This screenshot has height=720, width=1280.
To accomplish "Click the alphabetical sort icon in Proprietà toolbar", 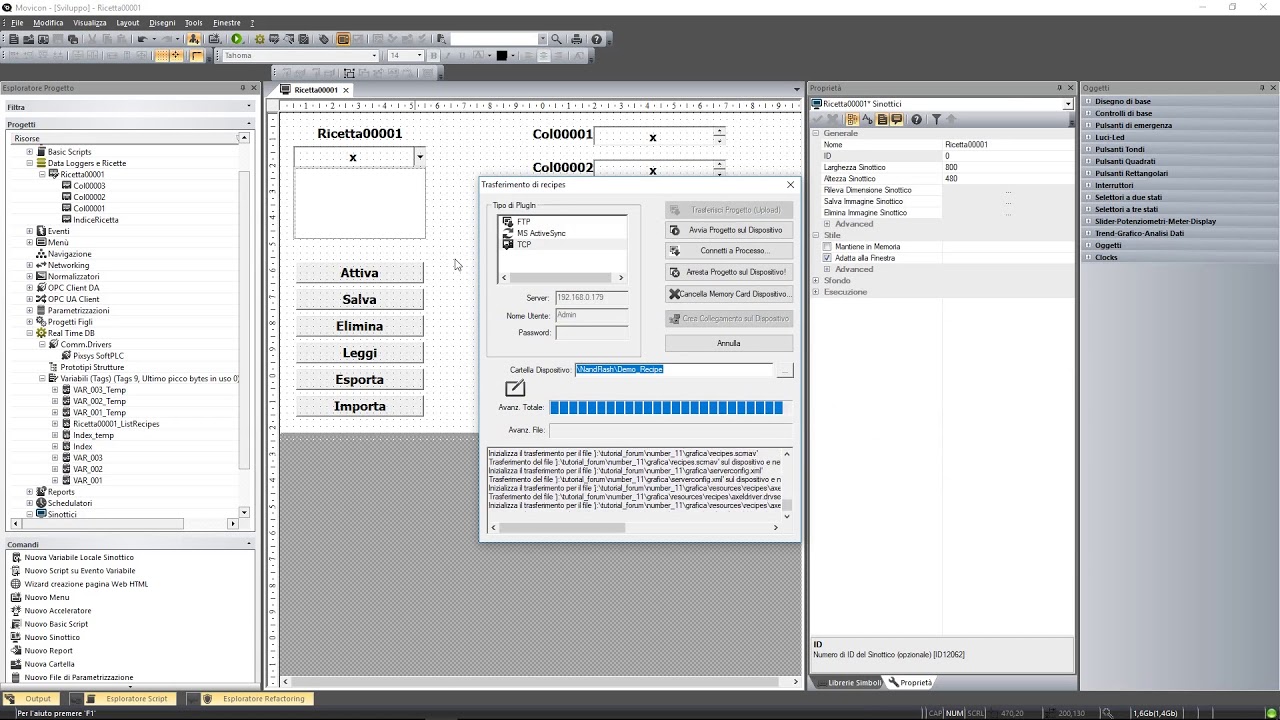I will coord(867,119).
